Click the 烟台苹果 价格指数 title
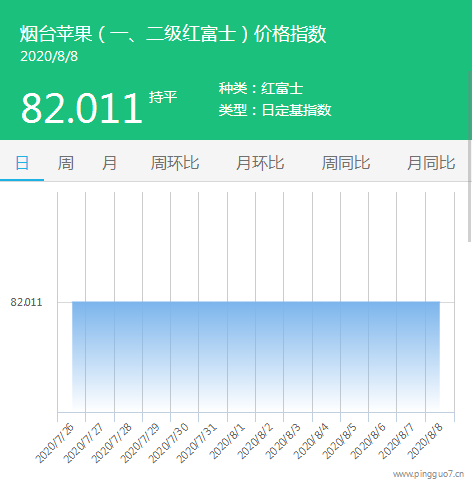472x483 pixels. point(173,34)
